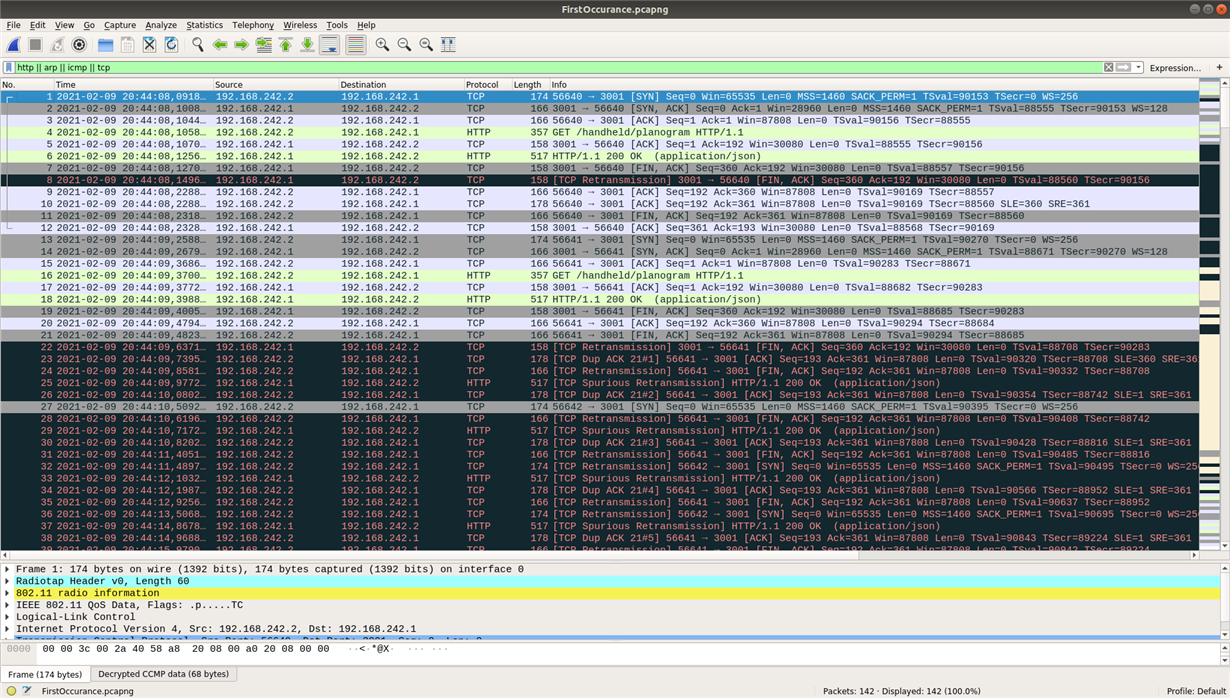
Task: Open display filter bookmark menu
Action: point(9,68)
